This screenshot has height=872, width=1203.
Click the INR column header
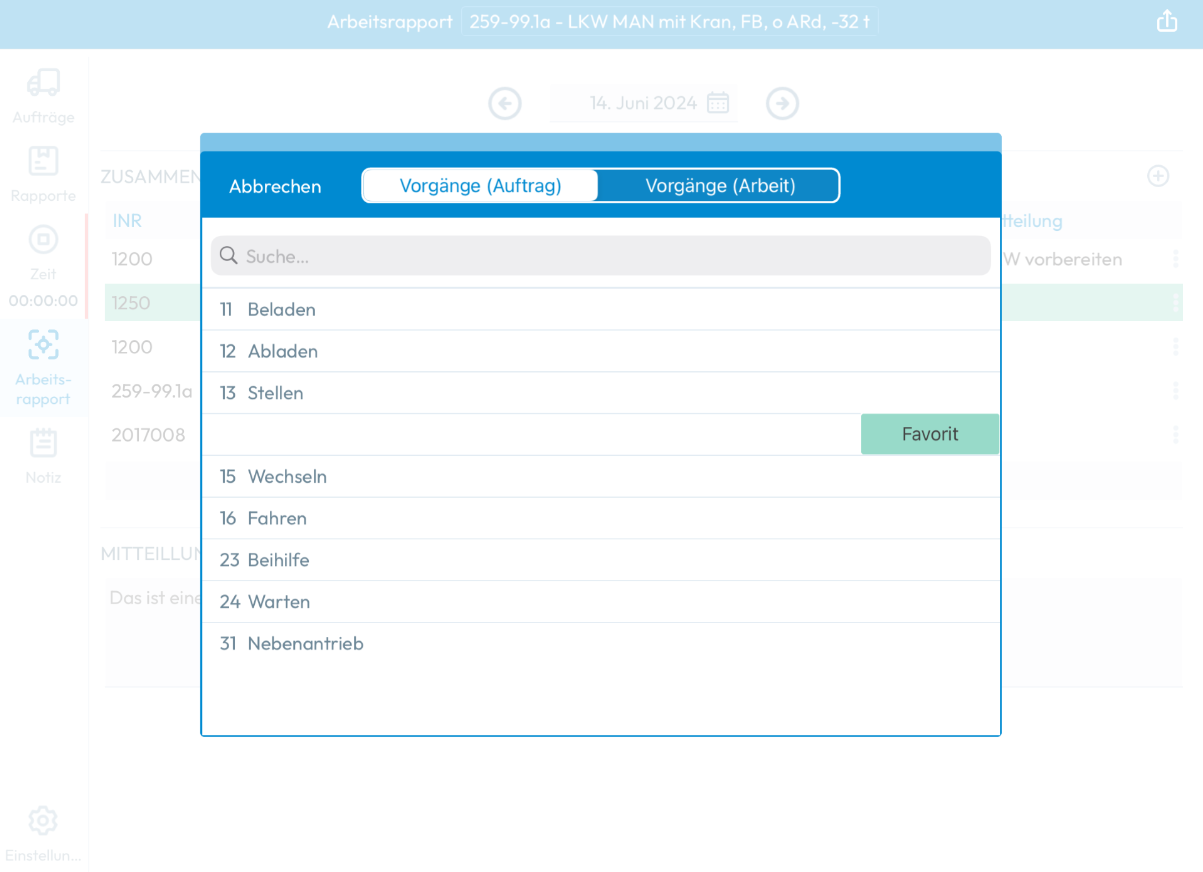click(127, 220)
